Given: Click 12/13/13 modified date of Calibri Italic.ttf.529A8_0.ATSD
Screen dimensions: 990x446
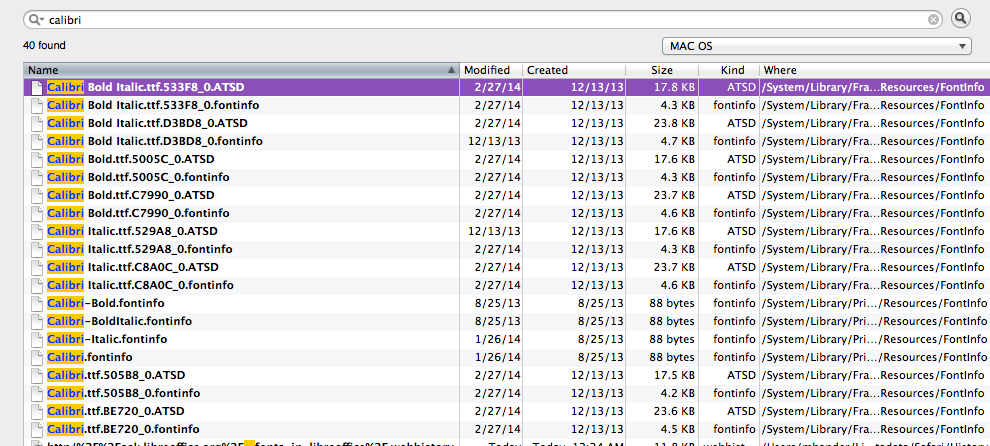Looking at the screenshot, I should 494,231.
